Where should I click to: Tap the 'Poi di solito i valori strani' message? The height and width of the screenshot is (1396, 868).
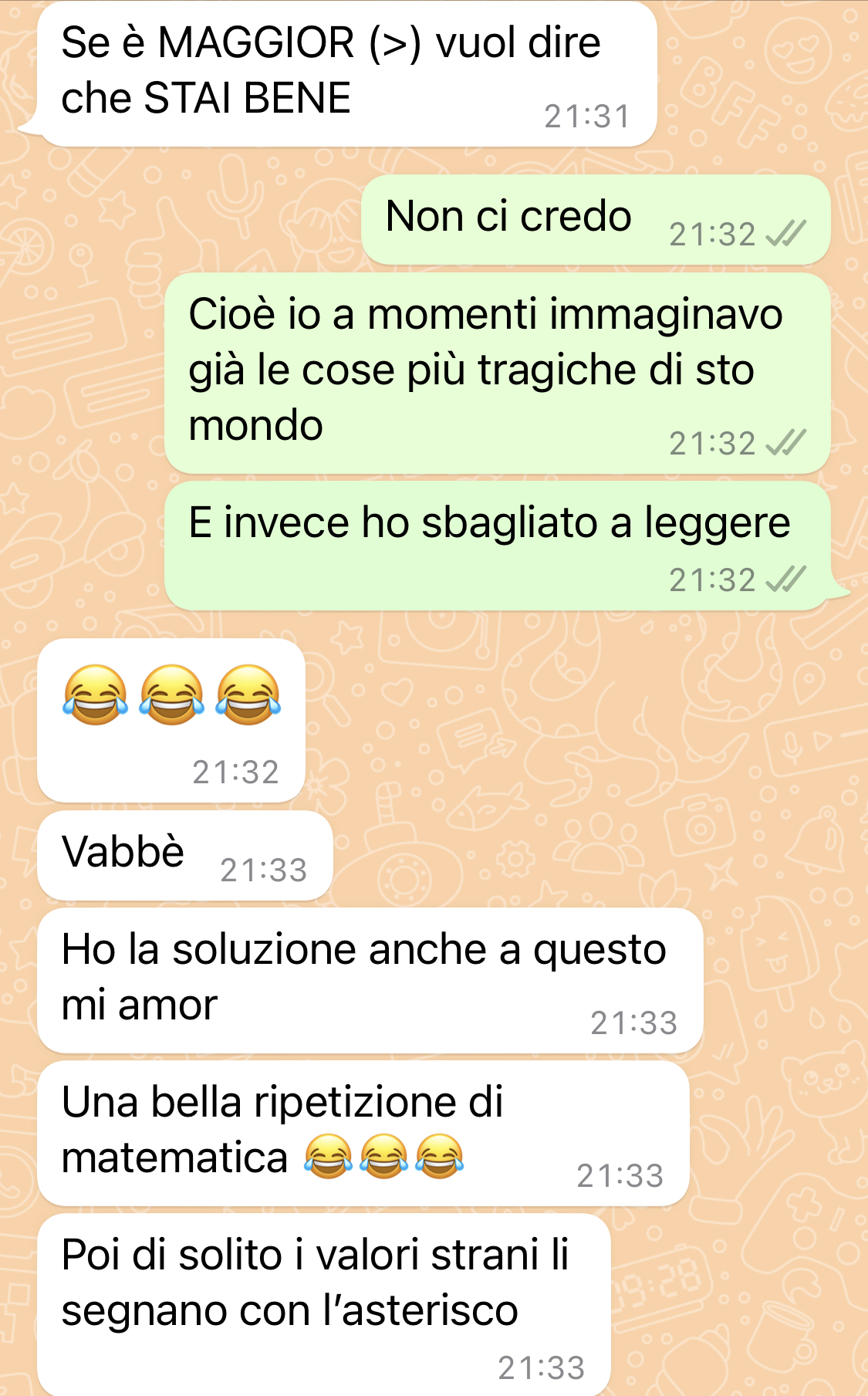pos(324,1305)
